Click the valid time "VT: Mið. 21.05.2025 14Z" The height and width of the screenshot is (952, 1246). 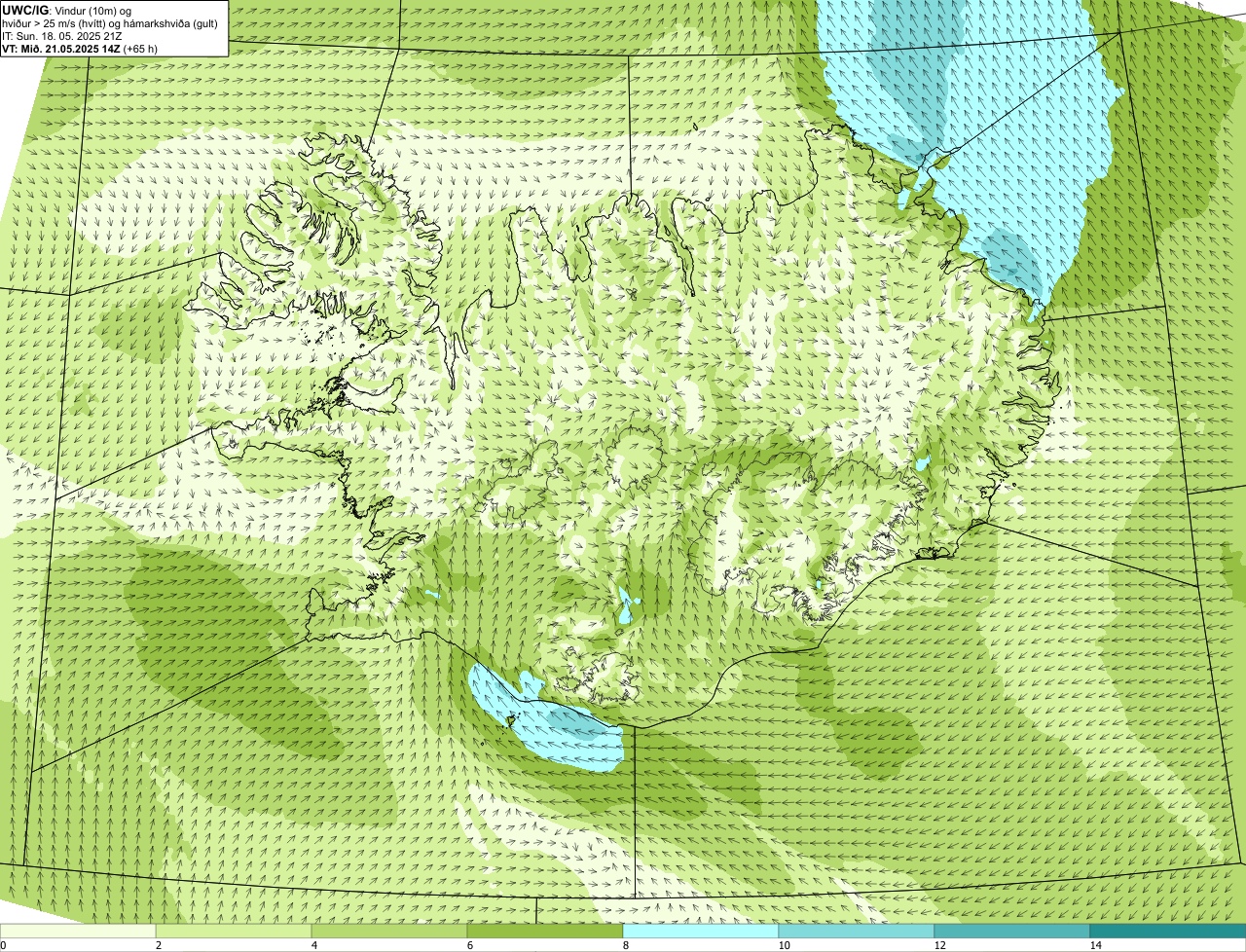point(60,48)
